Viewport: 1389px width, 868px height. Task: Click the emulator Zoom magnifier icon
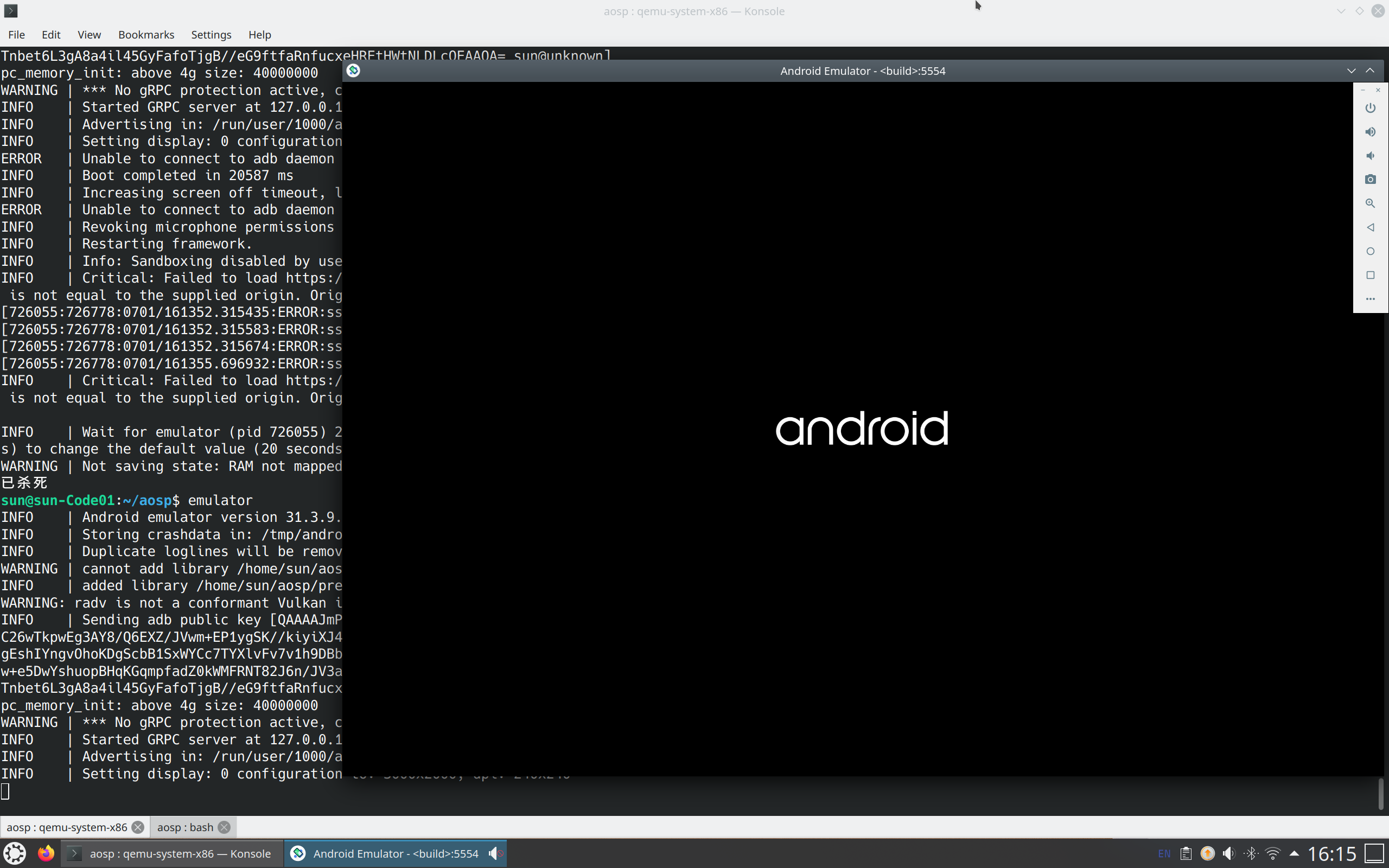(1370, 204)
